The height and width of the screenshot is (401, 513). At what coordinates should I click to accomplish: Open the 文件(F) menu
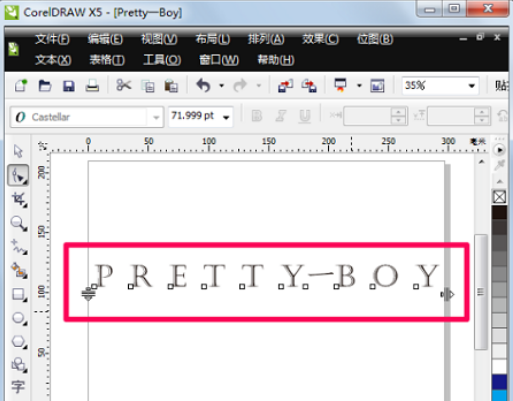pyautogui.click(x=52, y=39)
